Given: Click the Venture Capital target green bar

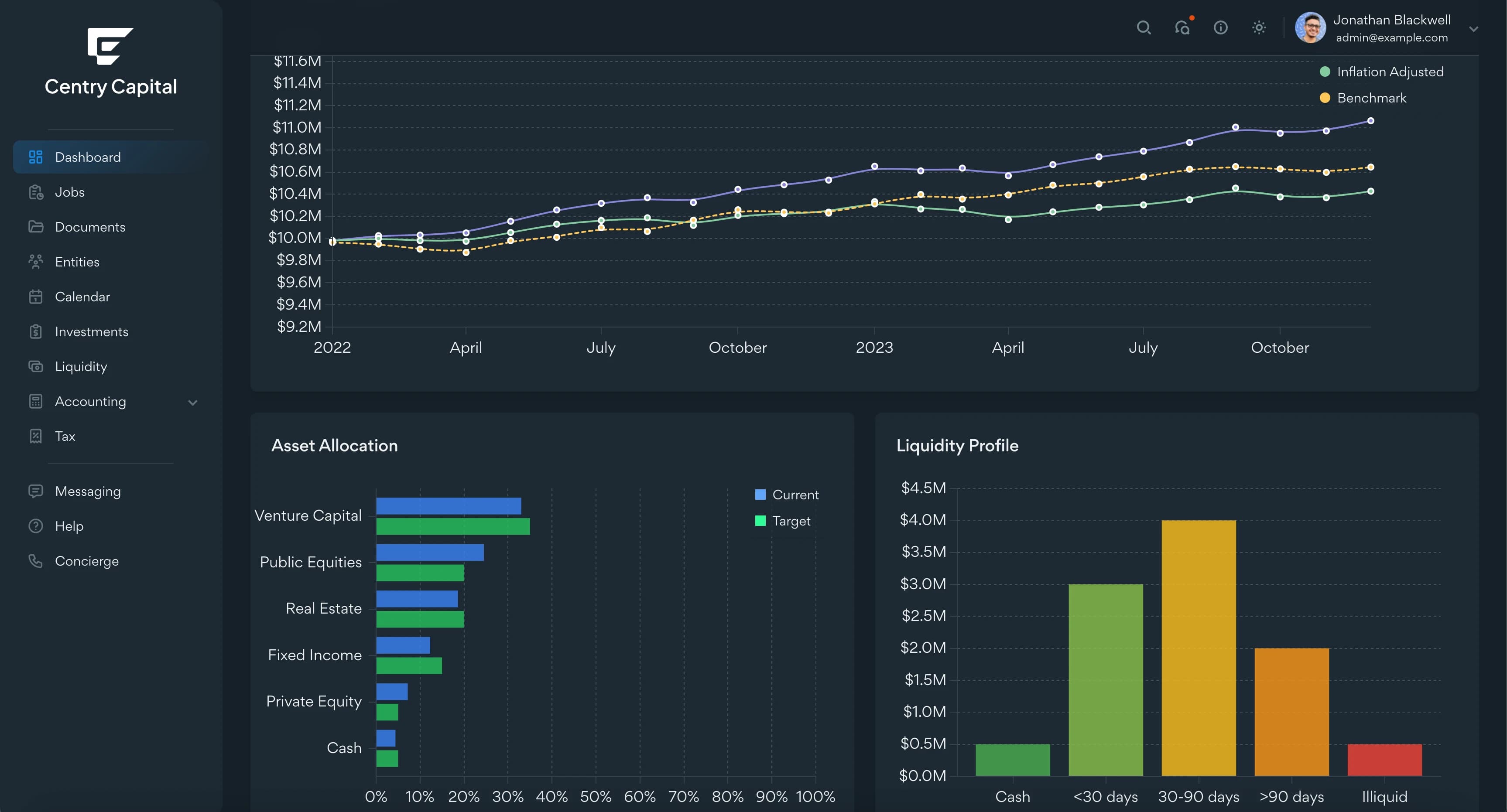Looking at the screenshot, I should tap(453, 526).
